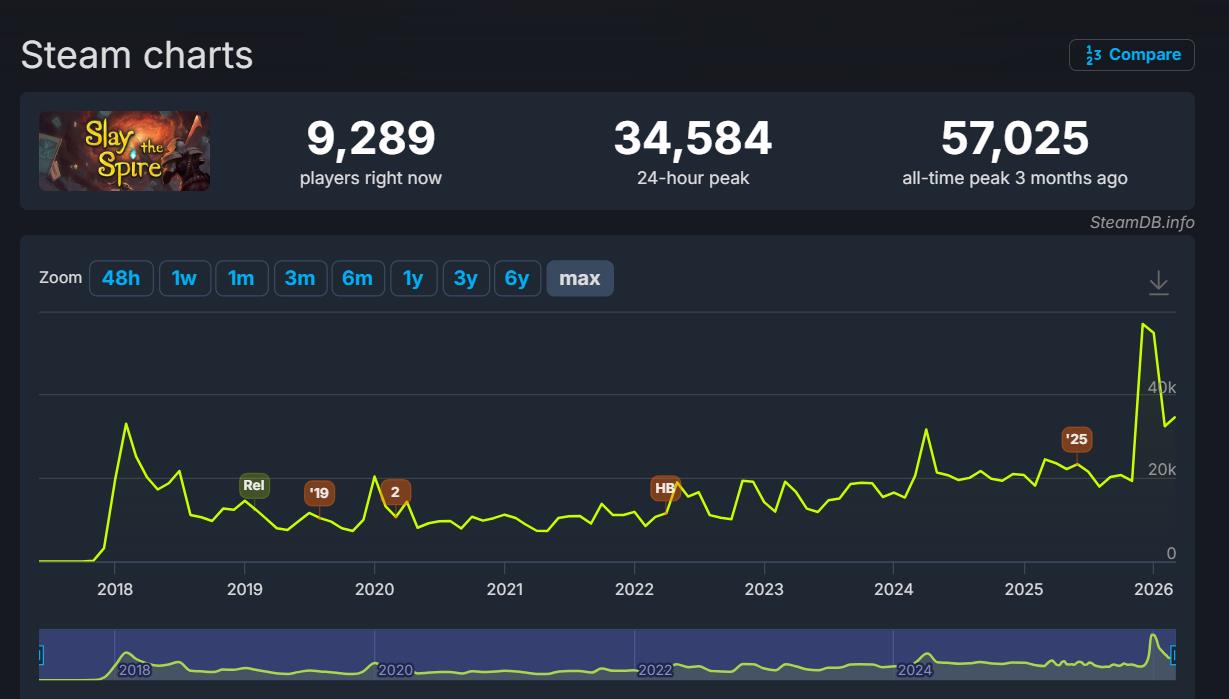
Task: Set zoom to 6y
Action: pyautogui.click(x=516, y=278)
